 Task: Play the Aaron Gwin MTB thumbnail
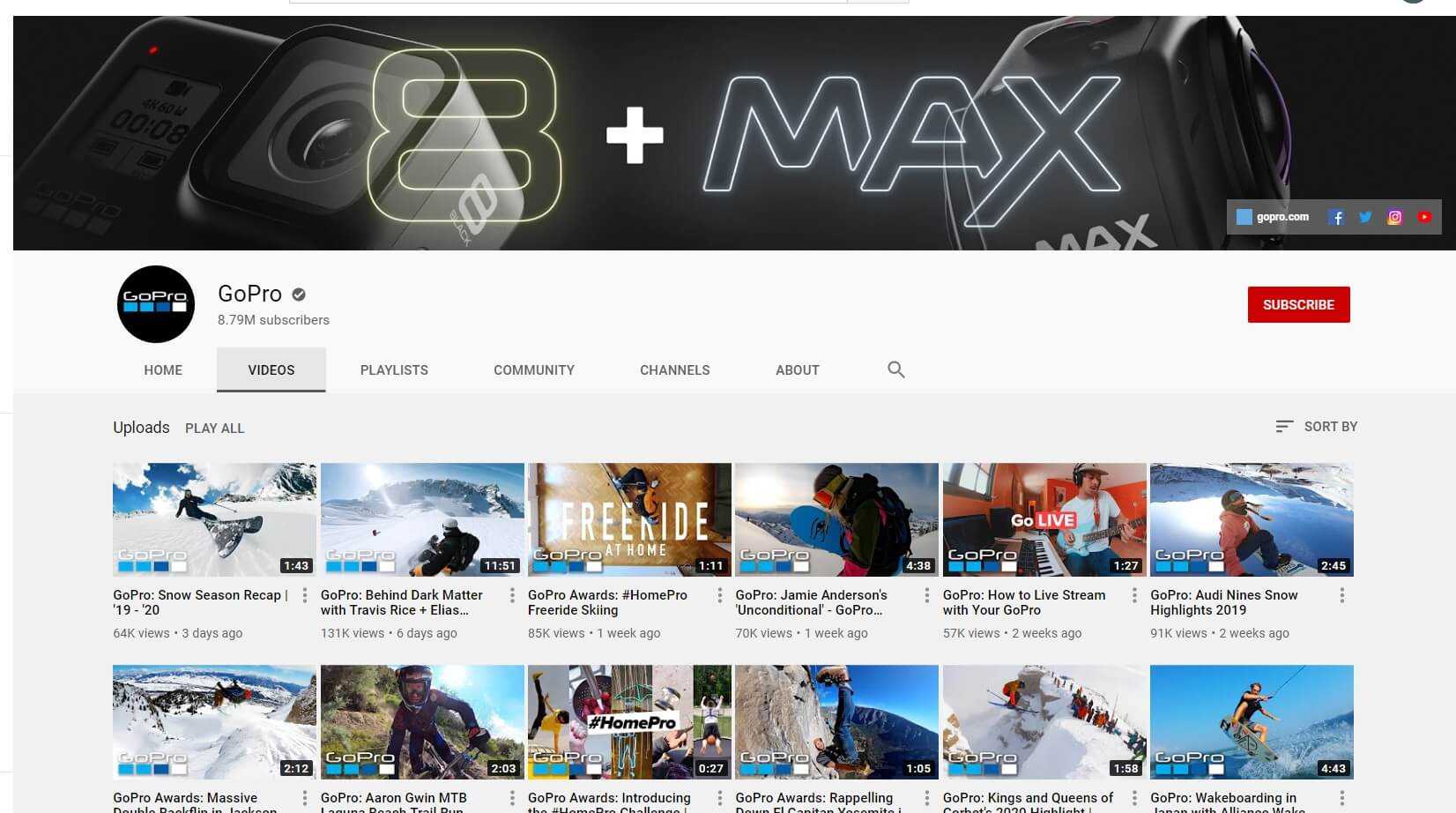(x=422, y=722)
